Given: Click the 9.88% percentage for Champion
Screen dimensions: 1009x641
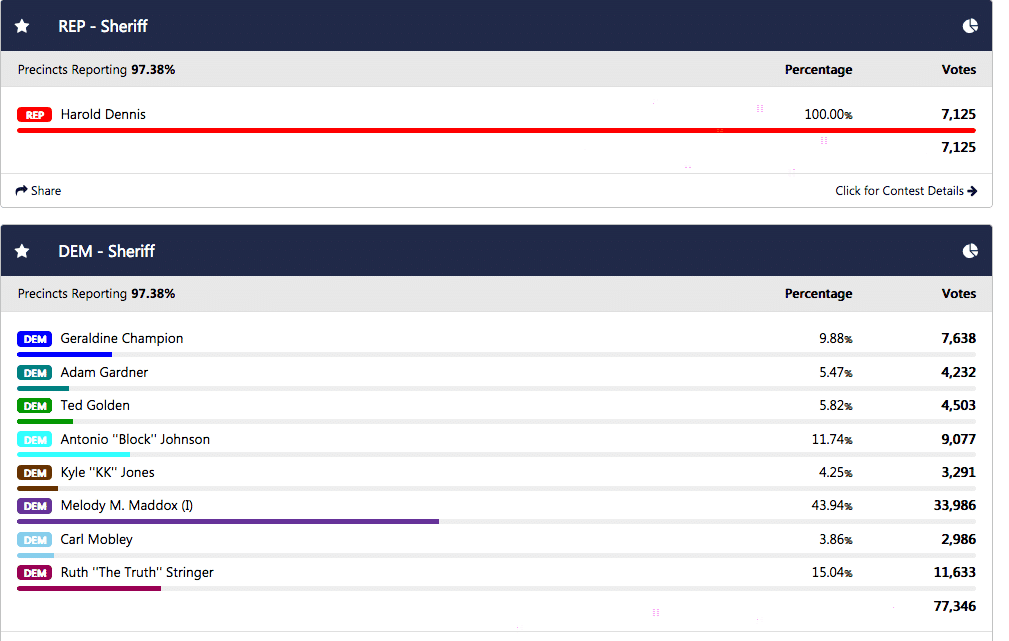Looking at the screenshot, I should tap(835, 339).
